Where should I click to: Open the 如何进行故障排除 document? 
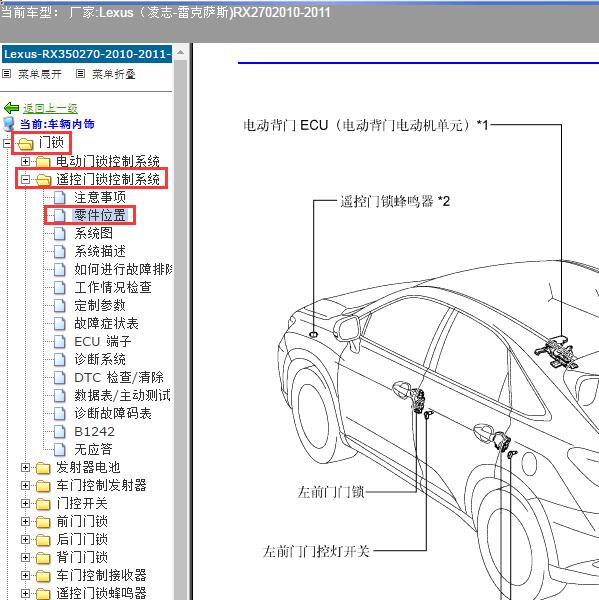tap(123, 269)
